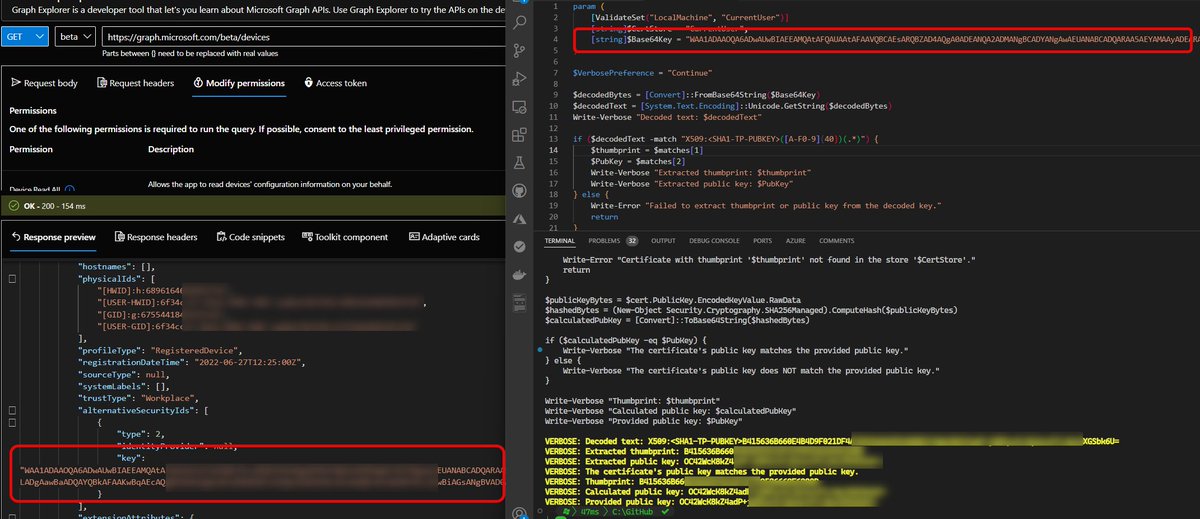The height and width of the screenshot is (519, 1200).
Task: Open Run and Debug in VS Code
Action: 519,78
